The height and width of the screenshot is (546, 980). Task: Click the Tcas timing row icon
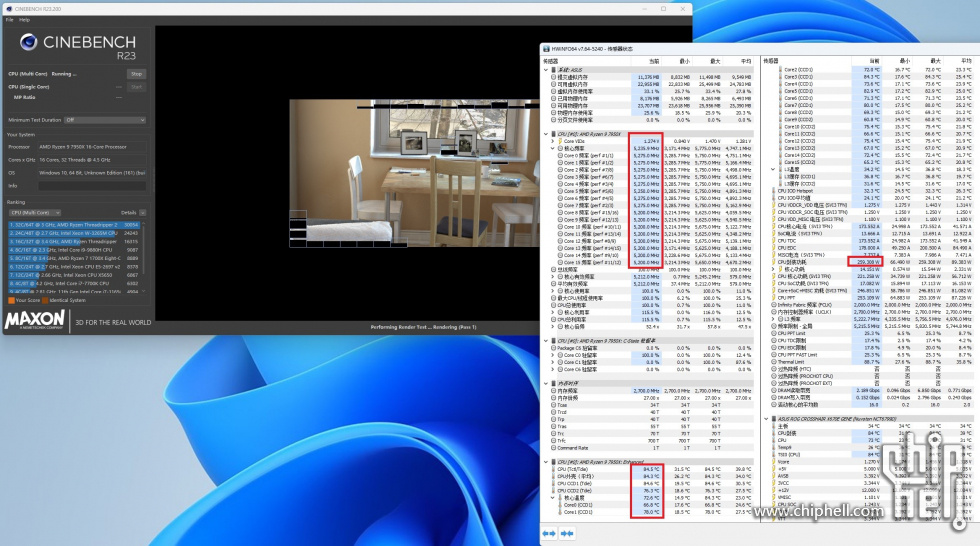(x=553, y=405)
